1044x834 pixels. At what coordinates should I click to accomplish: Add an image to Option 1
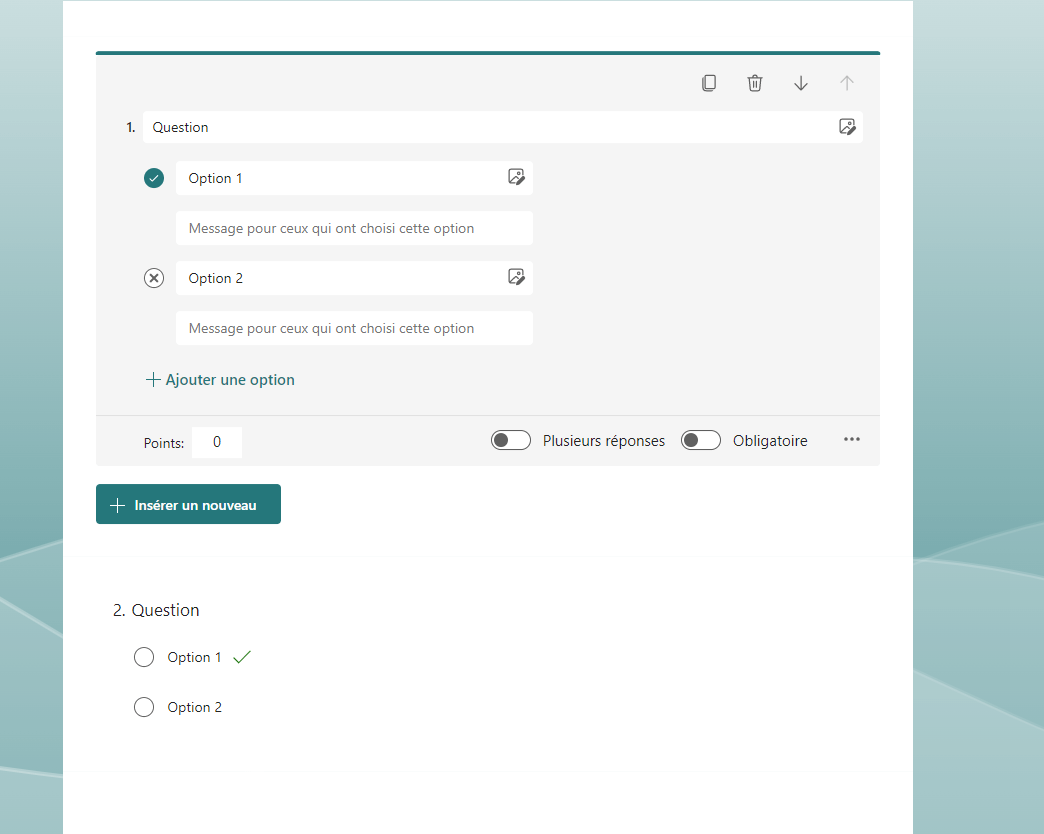[x=517, y=177]
